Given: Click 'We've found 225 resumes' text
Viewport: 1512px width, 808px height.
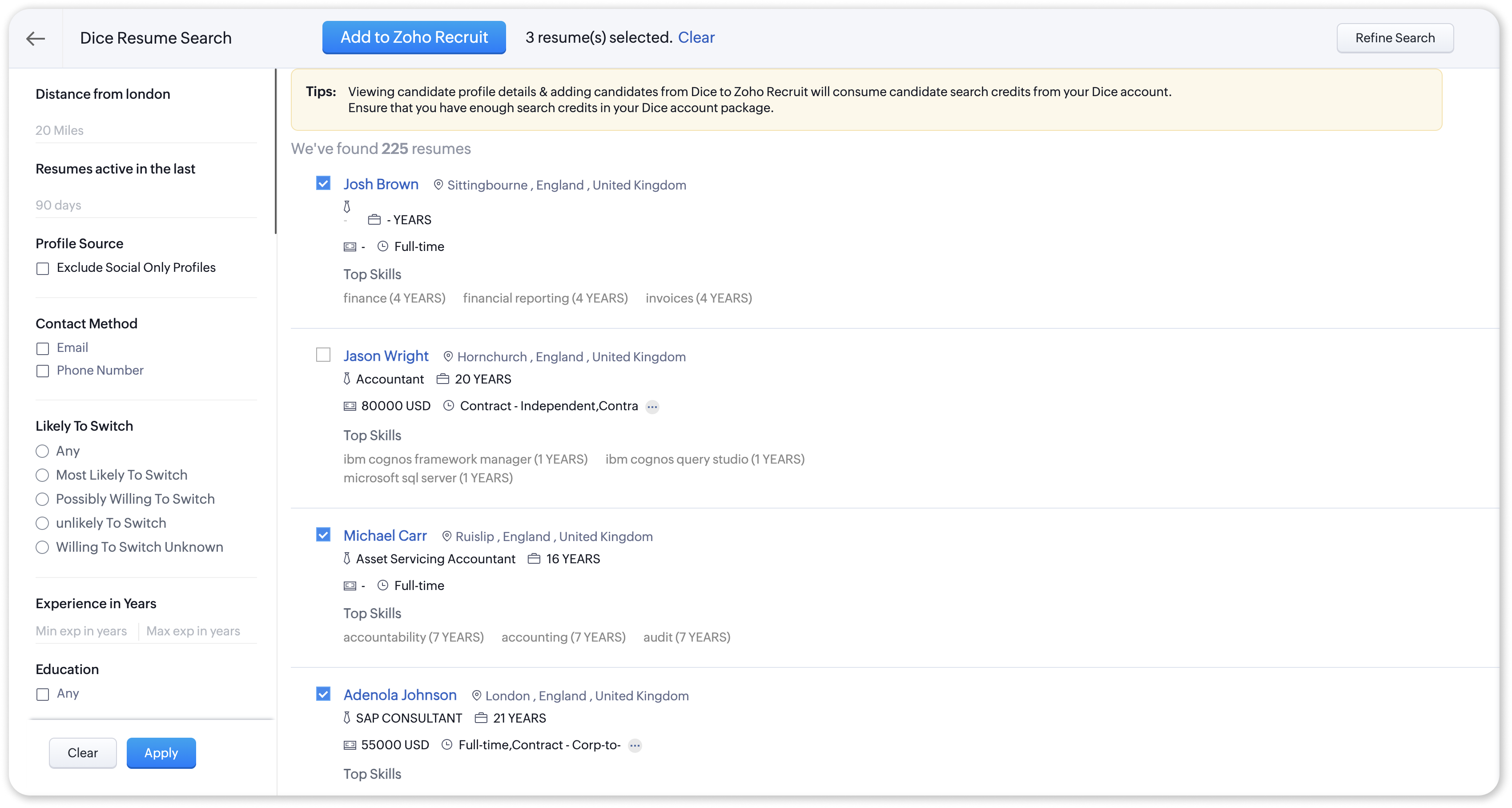Looking at the screenshot, I should point(381,149).
